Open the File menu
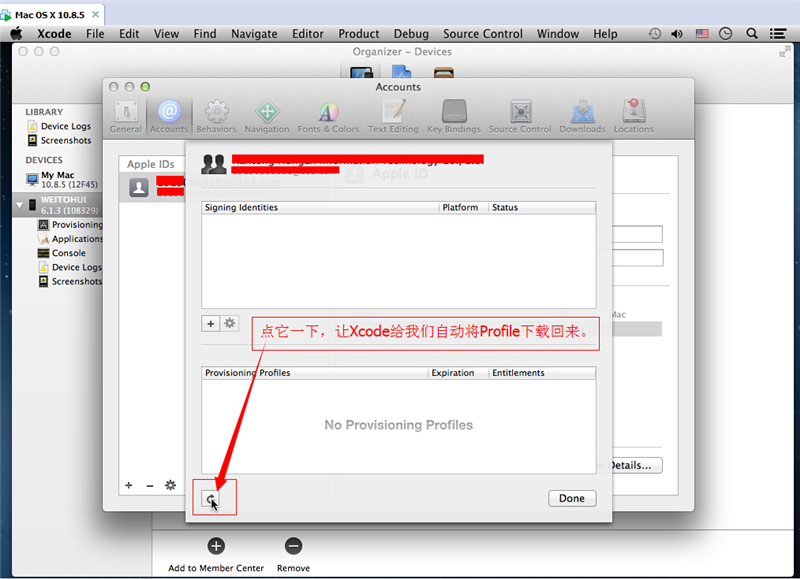Screen dimensions: 800x579 click(95, 34)
